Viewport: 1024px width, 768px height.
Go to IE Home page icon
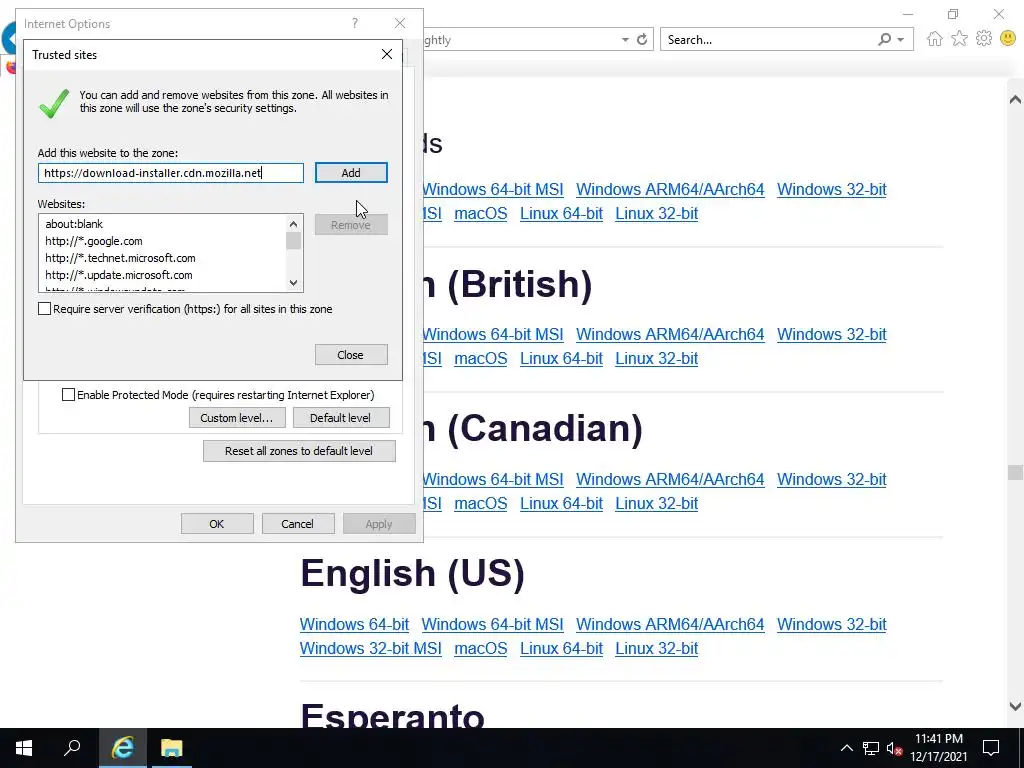pyautogui.click(x=935, y=39)
